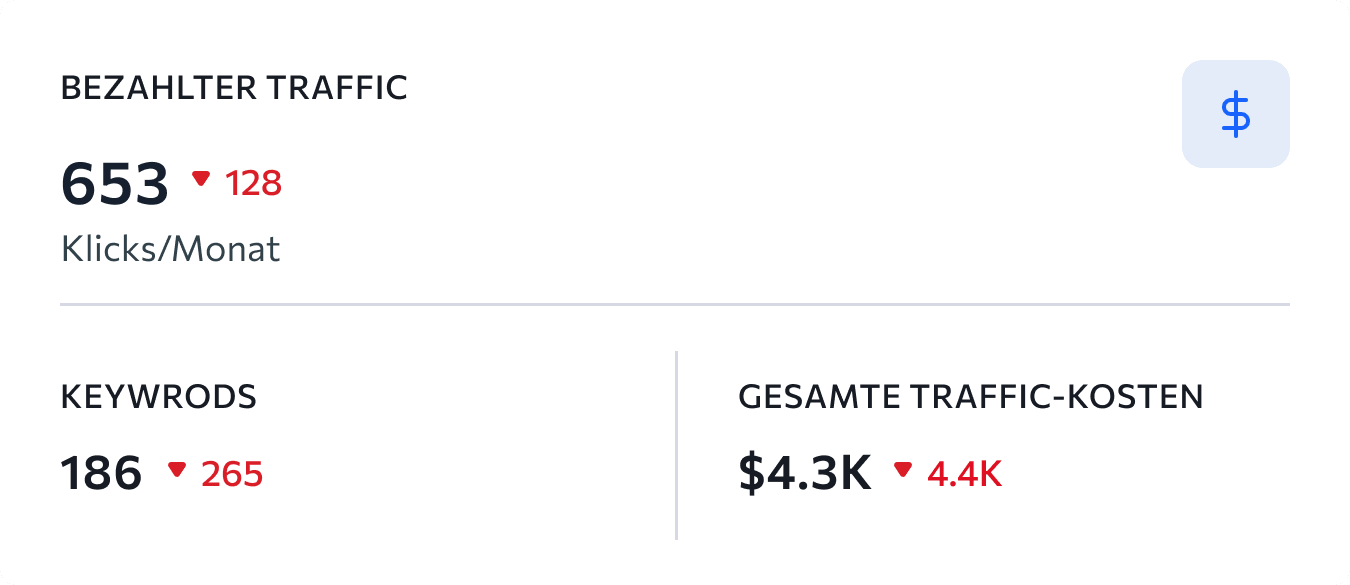Click the horizontal divider under Klicks/Monat
Viewport: 1350px width, 585px height.
point(675,303)
